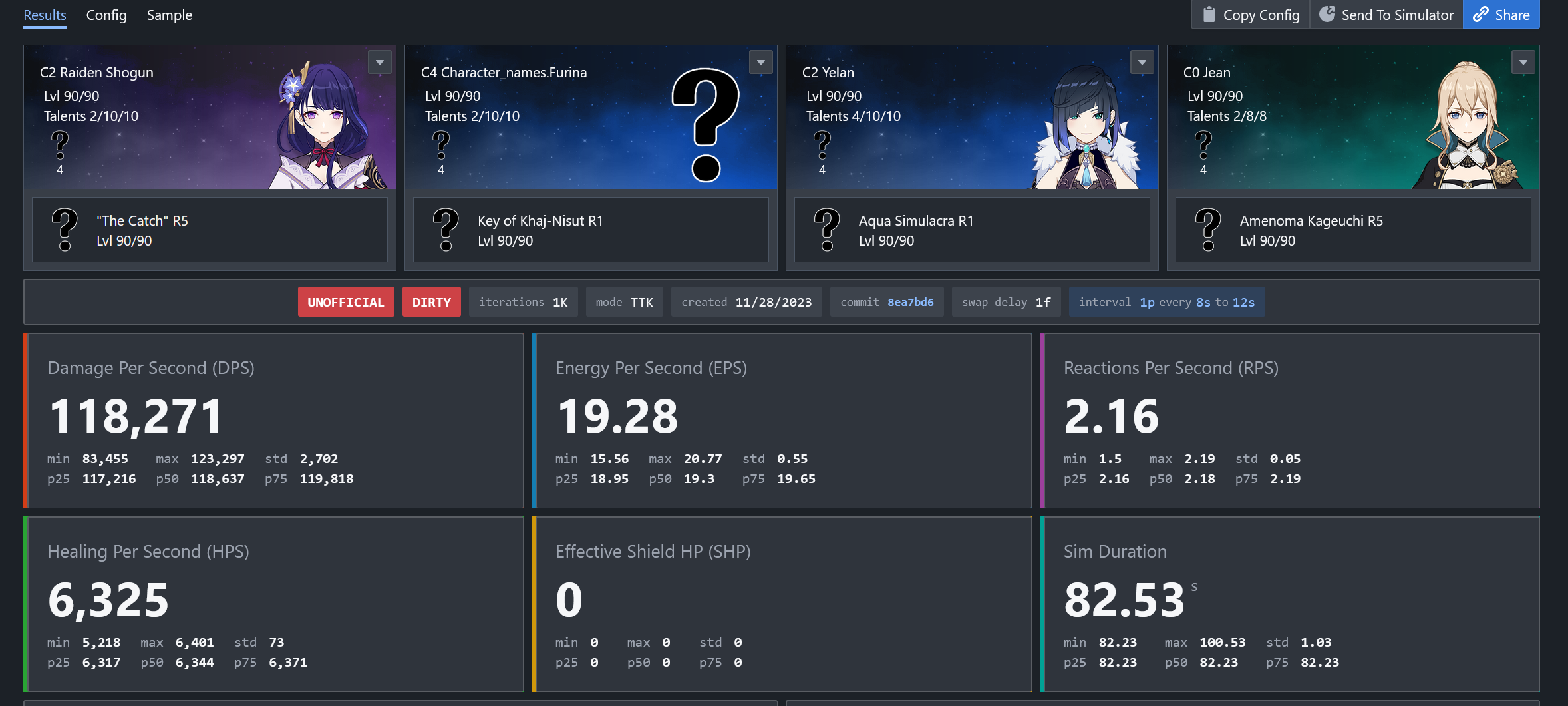Viewport: 1568px width, 706px height.
Task: Click the C2 Yelan name
Action: [828, 72]
